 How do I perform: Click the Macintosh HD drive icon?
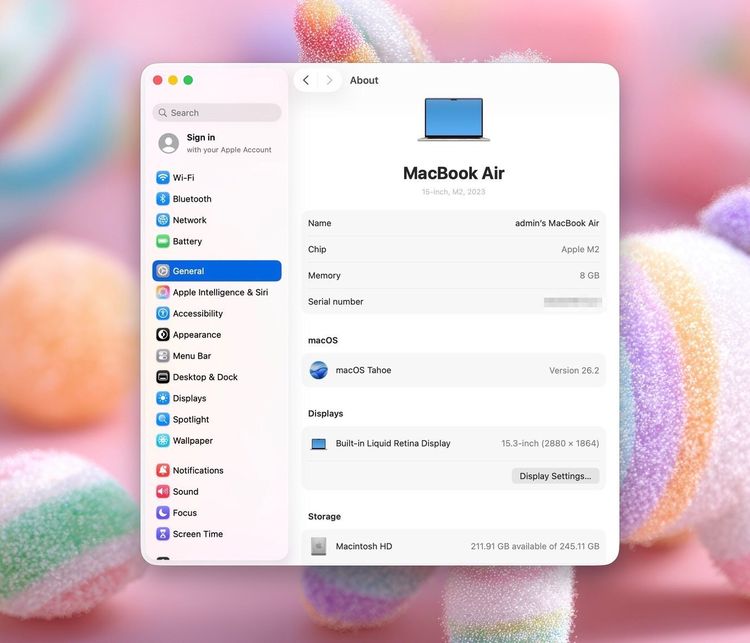pos(319,546)
